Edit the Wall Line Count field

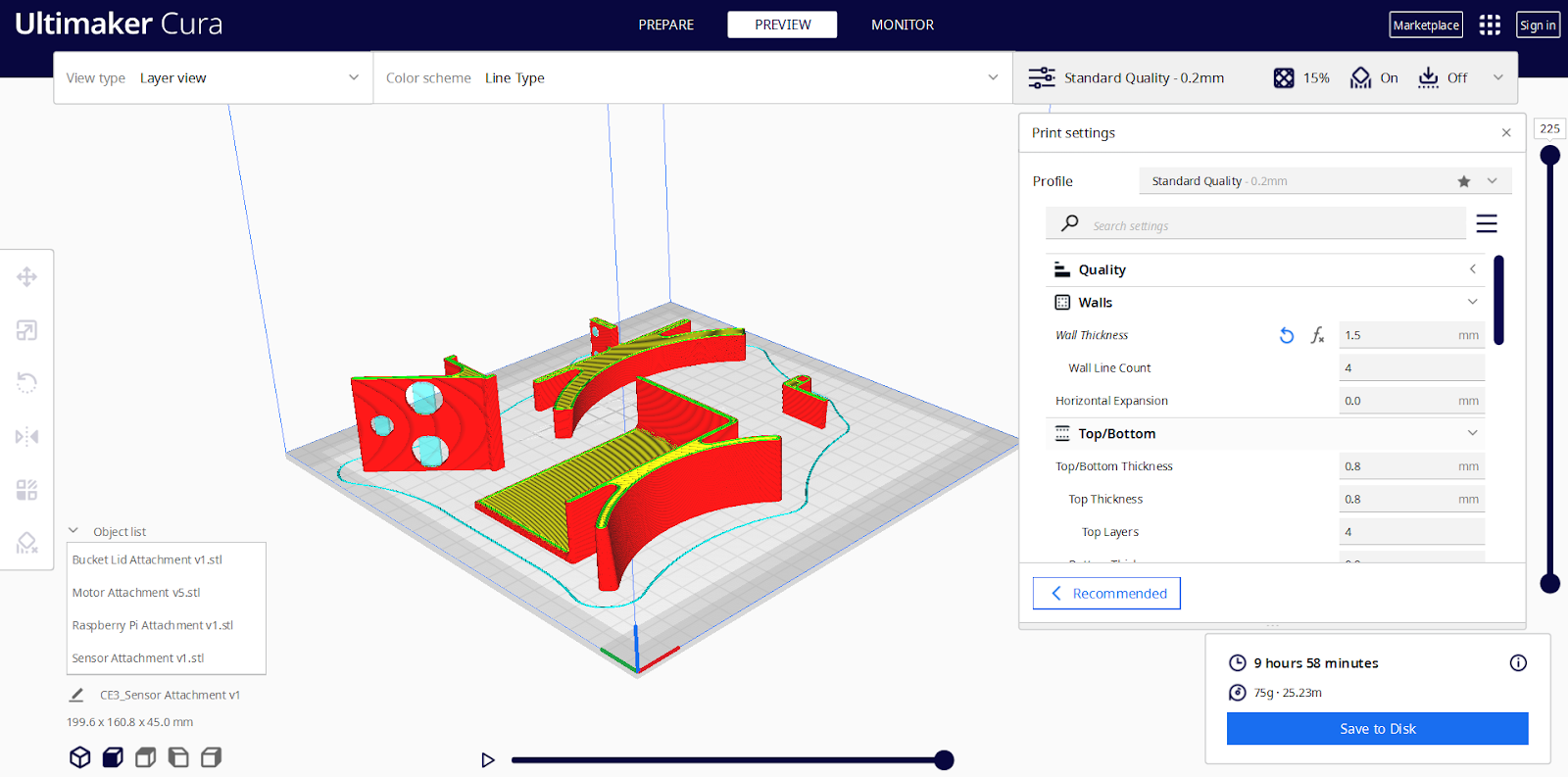[1411, 368]
